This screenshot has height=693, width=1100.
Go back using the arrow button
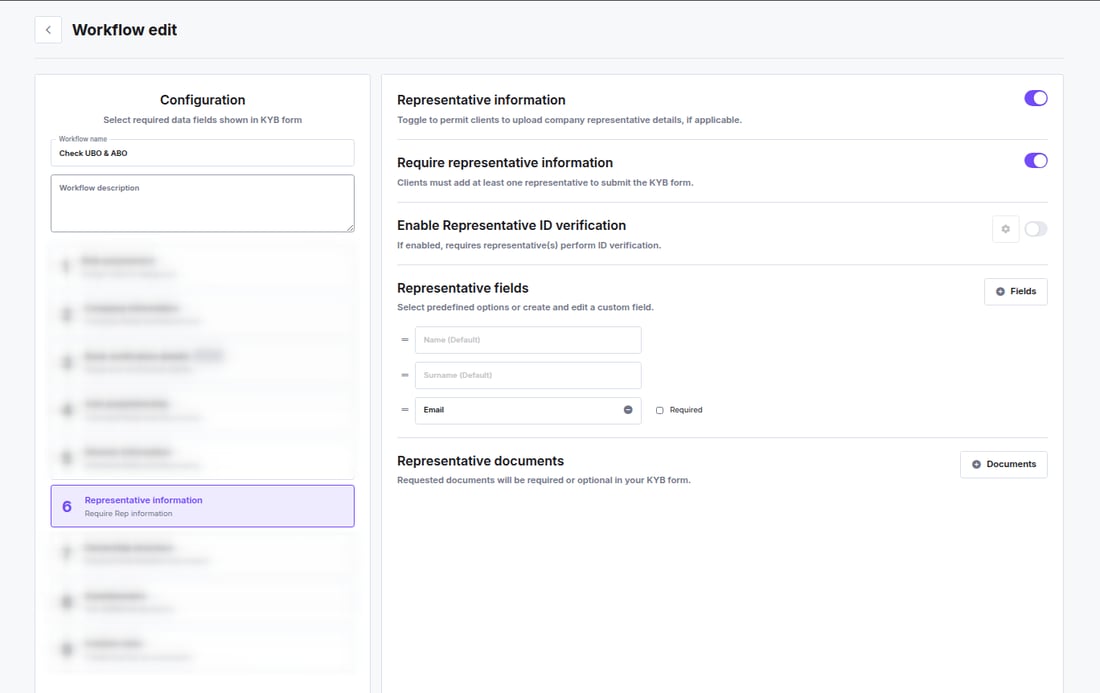[x=48, y=30]
